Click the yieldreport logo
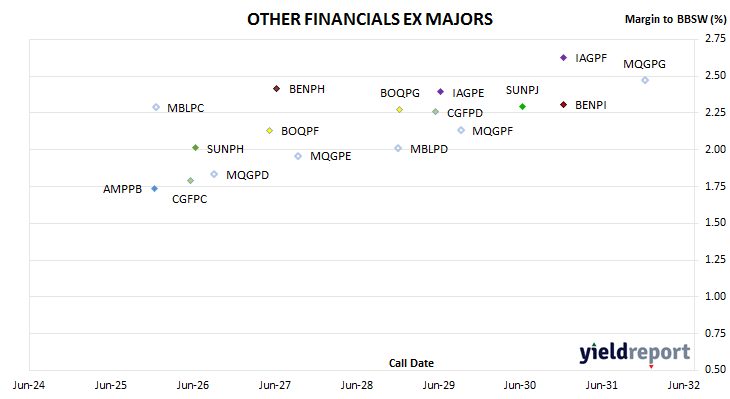 tap(635, 353)
